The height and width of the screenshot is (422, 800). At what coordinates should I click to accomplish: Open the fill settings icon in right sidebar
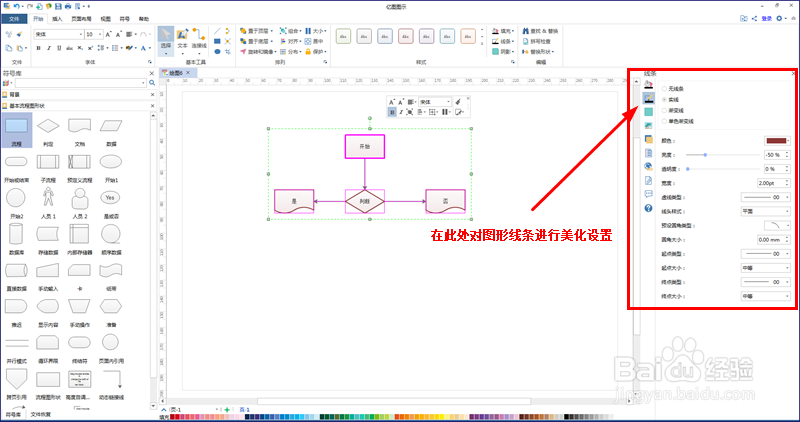648,84
